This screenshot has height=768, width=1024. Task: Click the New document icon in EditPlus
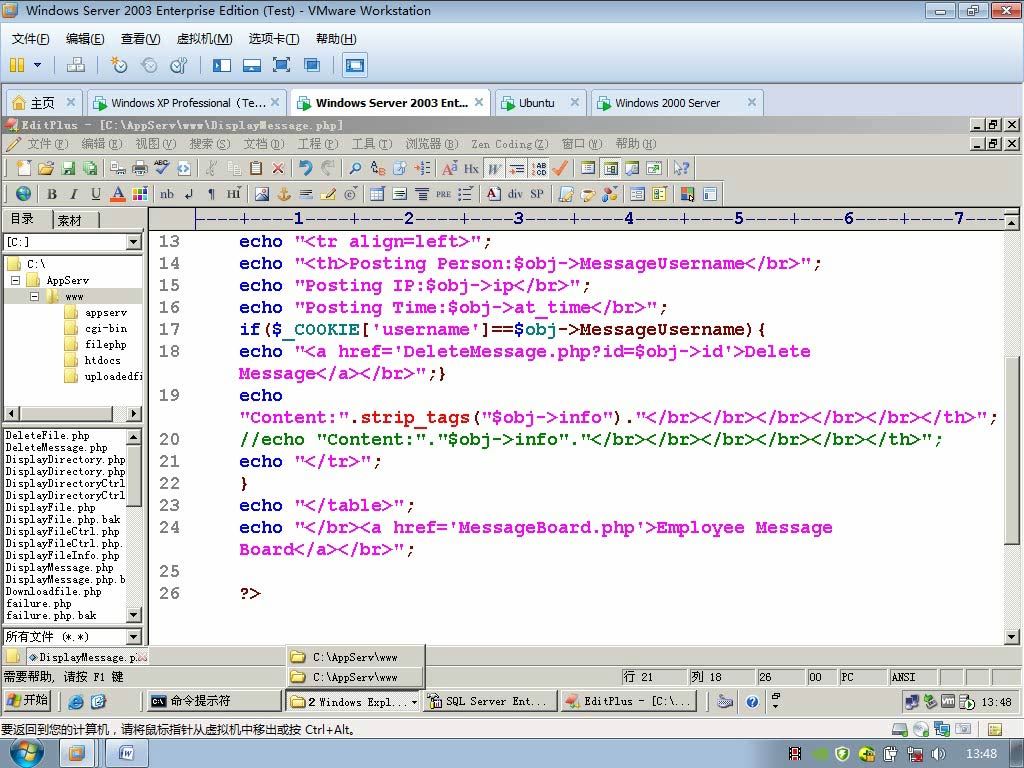pyautogui.click(x=24, y=168)
